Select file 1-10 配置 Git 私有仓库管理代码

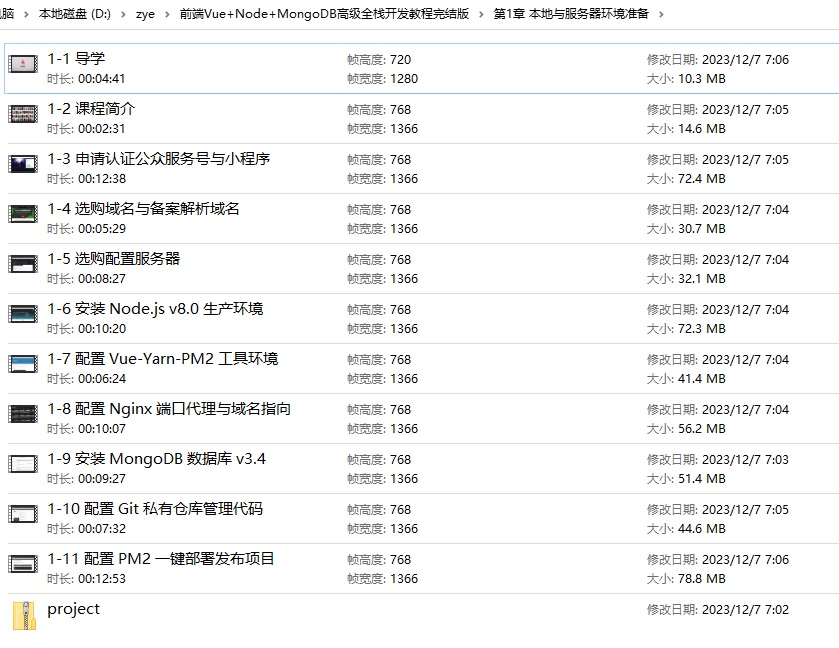click(x=155, y=509)
